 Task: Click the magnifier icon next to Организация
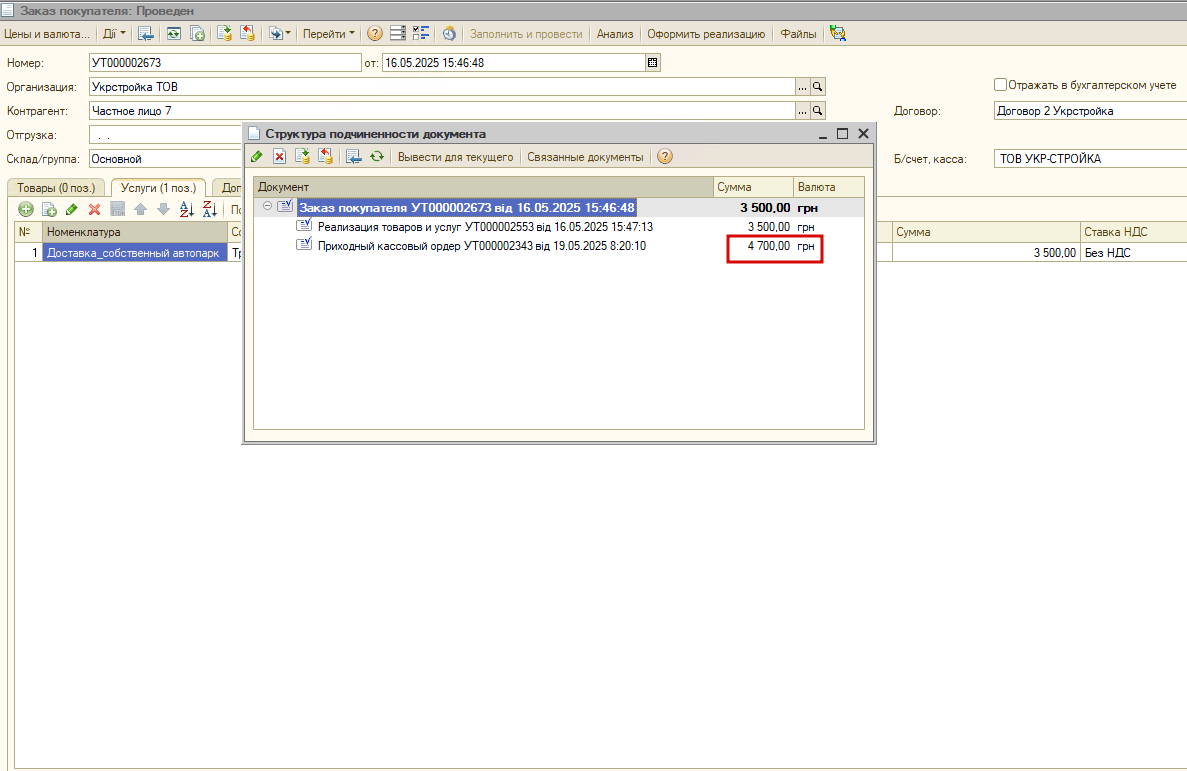(x=818, y=87)
